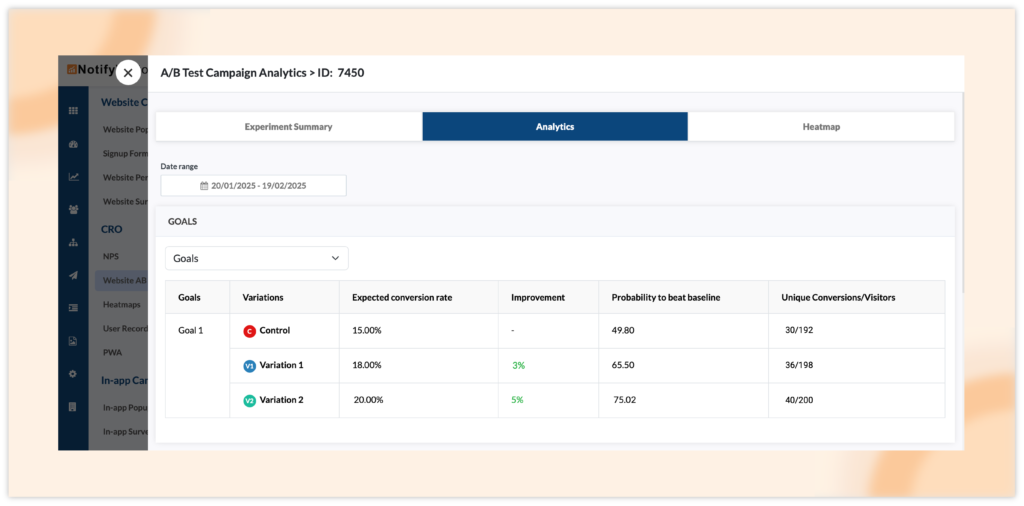Click the 49.80 probability value
Screen dimensions: 1024x506
(x=623, y=330)
